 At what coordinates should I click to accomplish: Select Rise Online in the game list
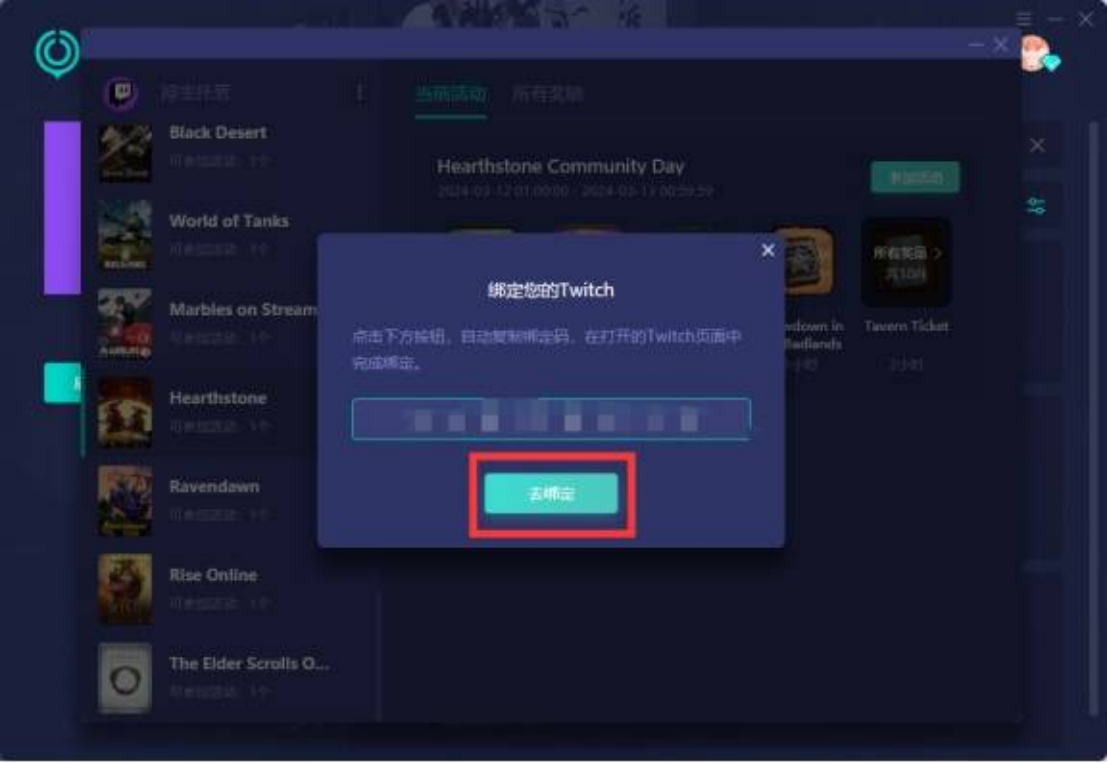233,589
